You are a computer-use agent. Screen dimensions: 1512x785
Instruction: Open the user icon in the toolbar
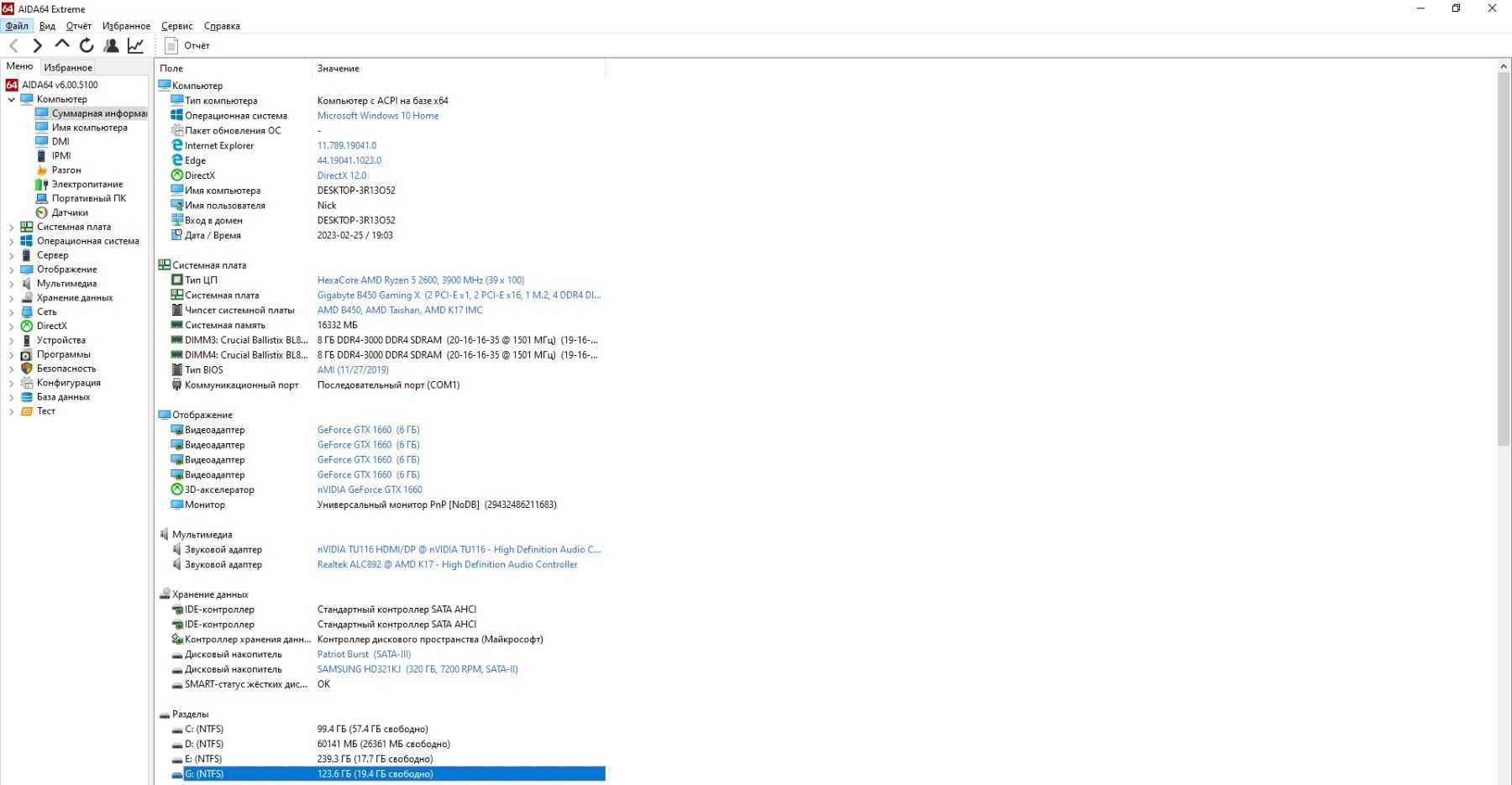(111, 45)
